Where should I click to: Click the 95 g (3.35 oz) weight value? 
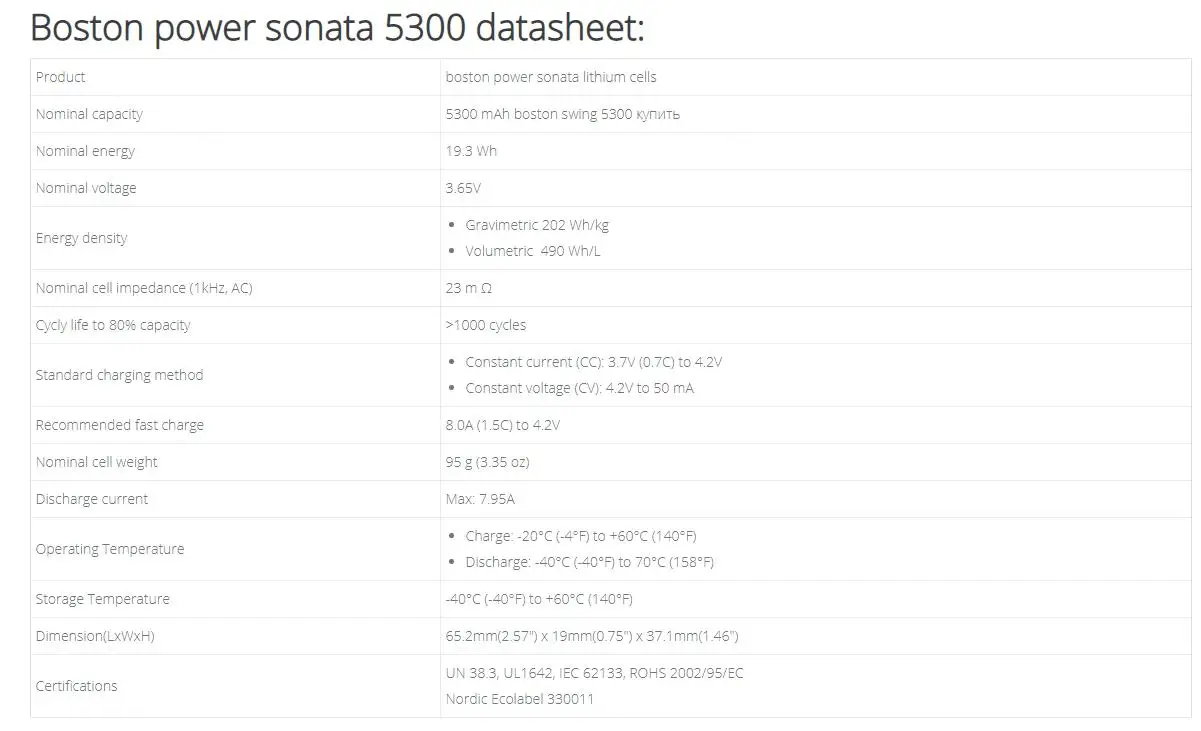[487, 462]
